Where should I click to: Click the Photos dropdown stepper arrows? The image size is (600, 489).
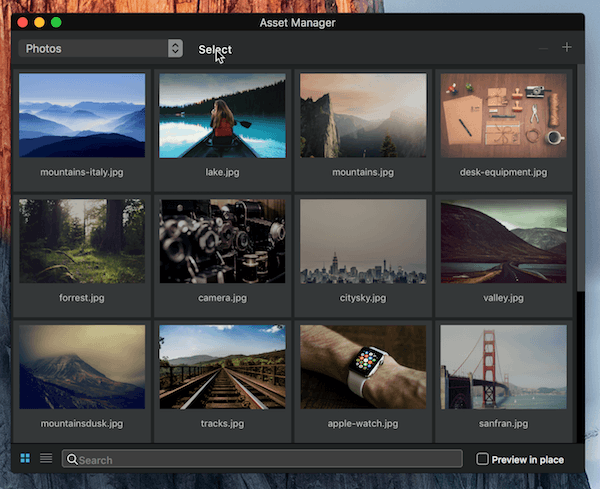pyautogui.click(x=175, y=48)
